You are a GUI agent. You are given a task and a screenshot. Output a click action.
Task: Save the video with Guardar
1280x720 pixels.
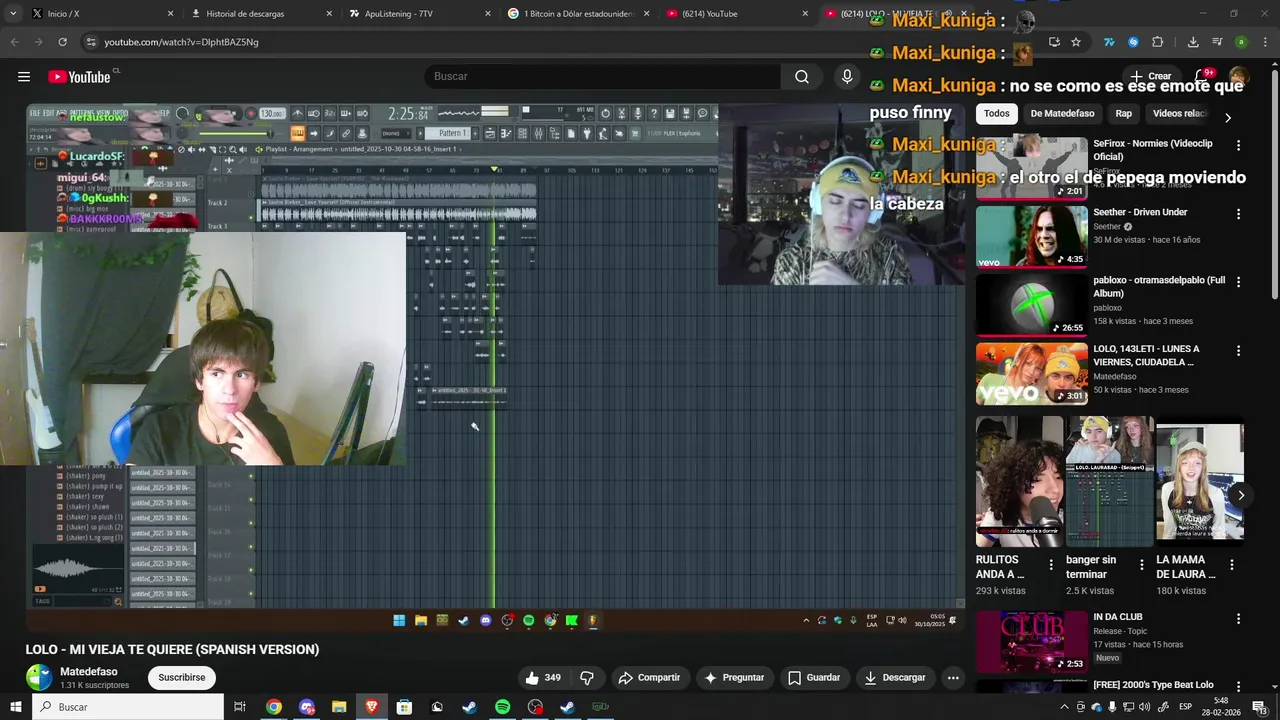pos(813,678)
